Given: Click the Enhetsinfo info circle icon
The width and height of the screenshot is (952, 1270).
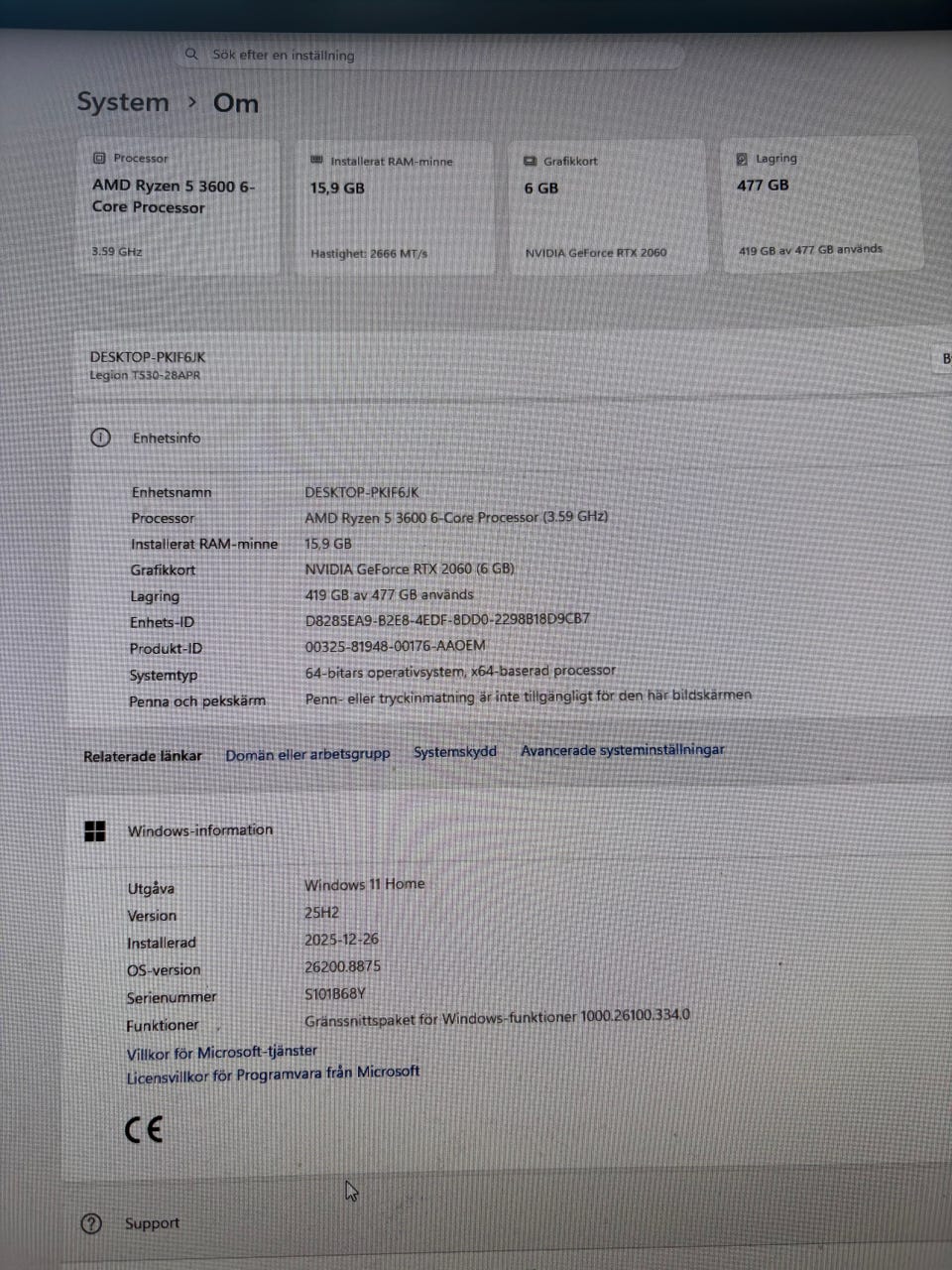Looking at the screenshot, I should pos(100,438).
